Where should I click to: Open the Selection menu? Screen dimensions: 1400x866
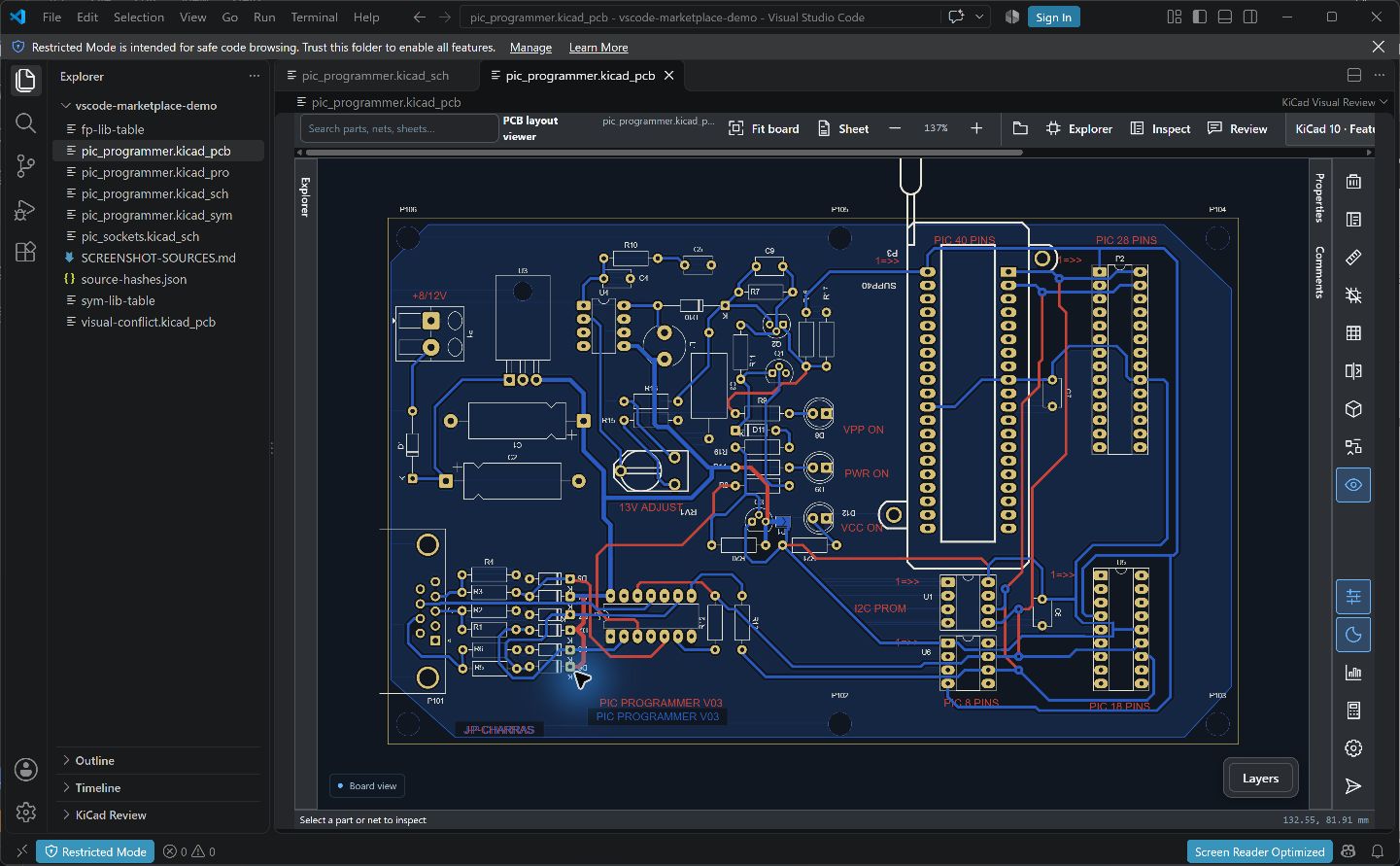coord(138,17)
